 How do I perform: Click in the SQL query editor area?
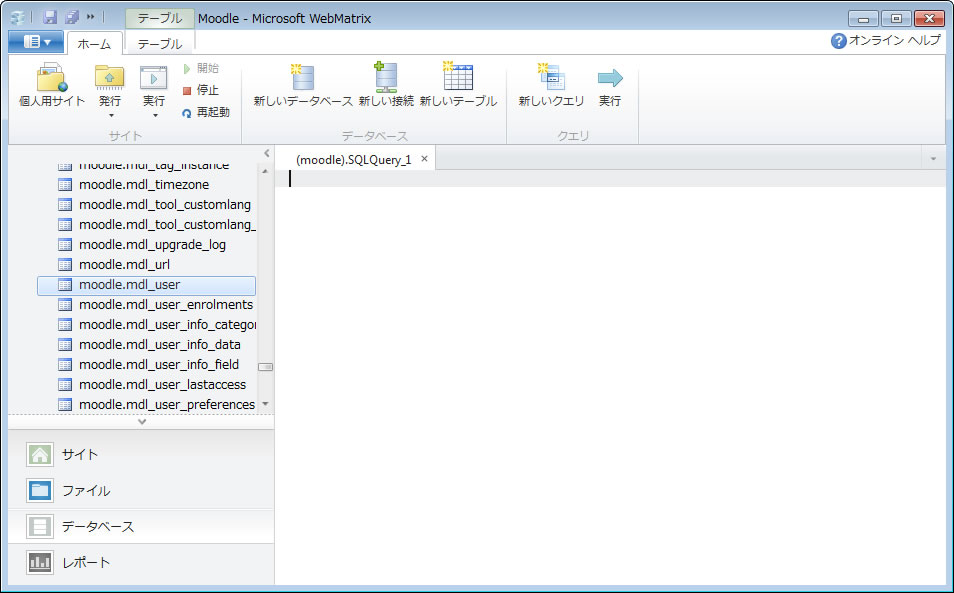610,380
